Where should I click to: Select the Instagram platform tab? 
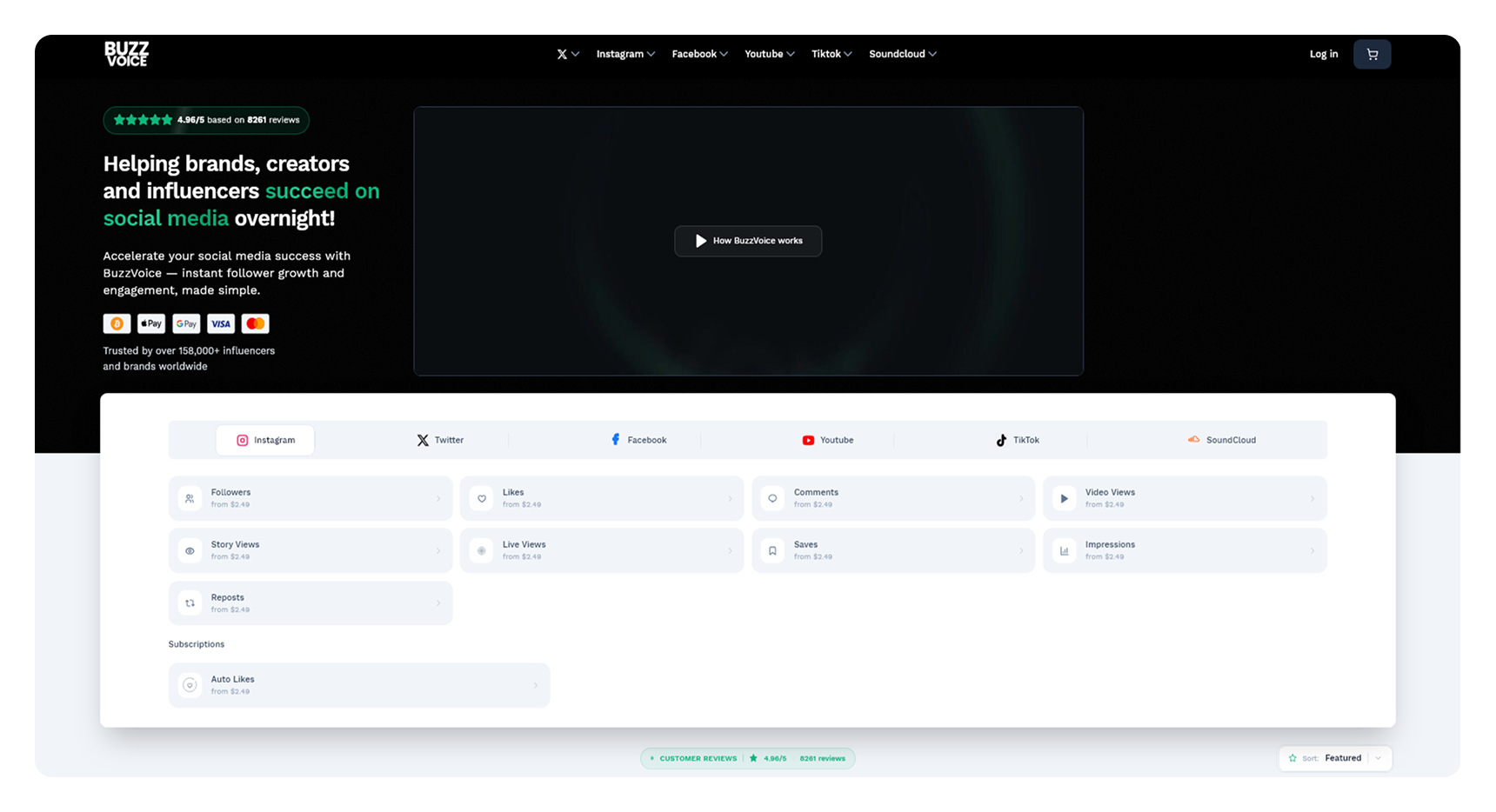point(265,440)
